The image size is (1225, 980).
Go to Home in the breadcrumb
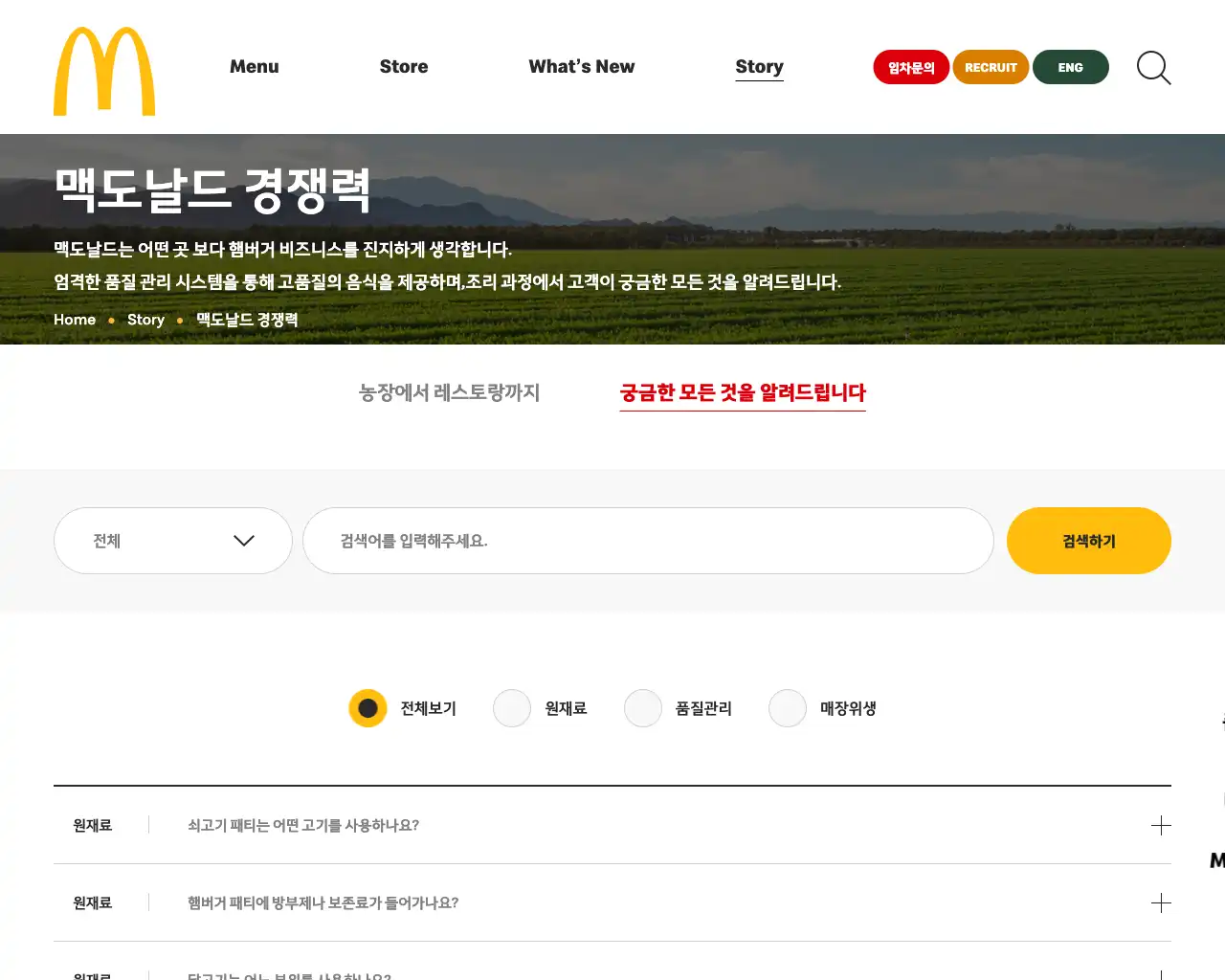tap(75, 320)
